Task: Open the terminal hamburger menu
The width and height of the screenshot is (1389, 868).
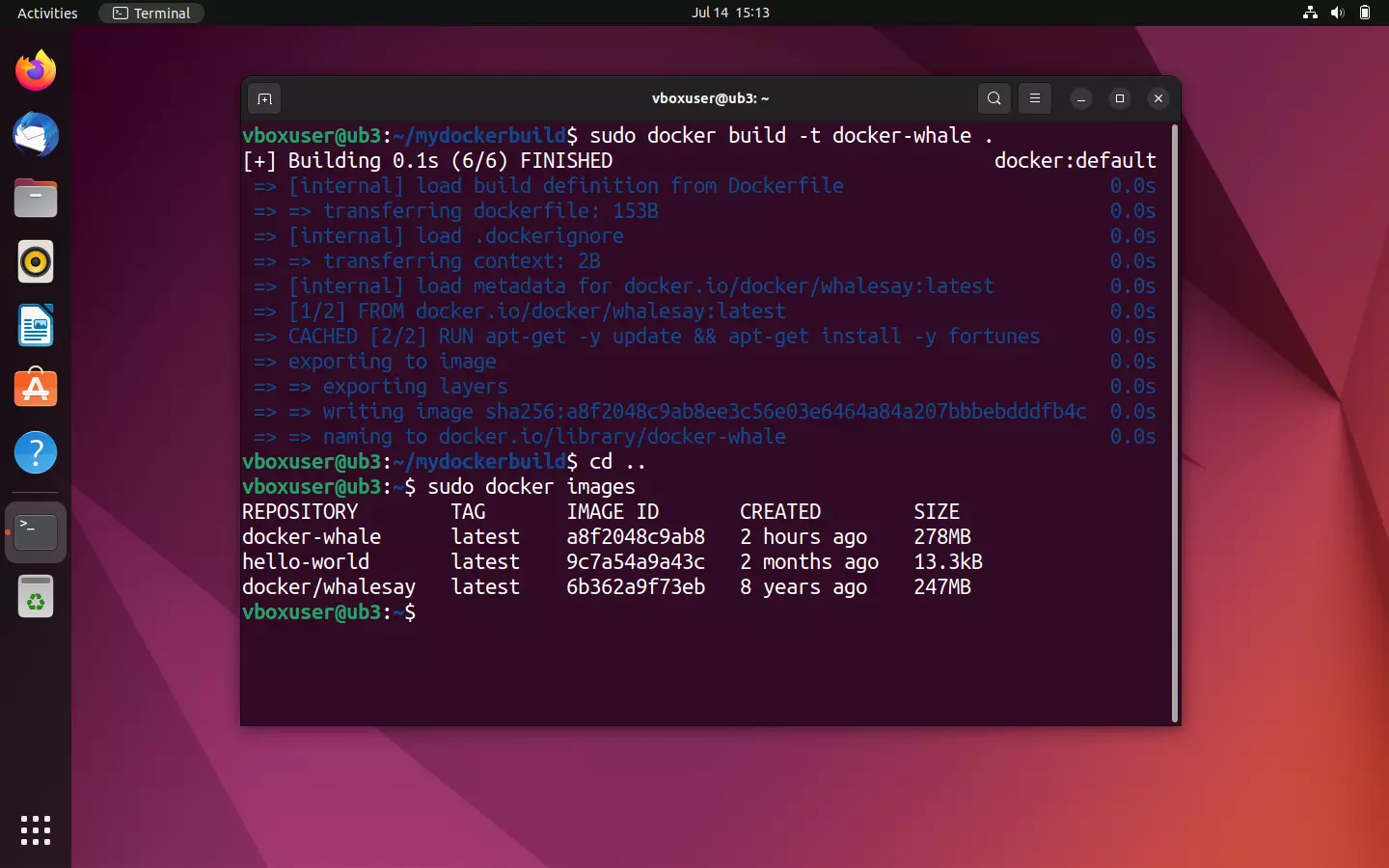Action: point(1034,98)
